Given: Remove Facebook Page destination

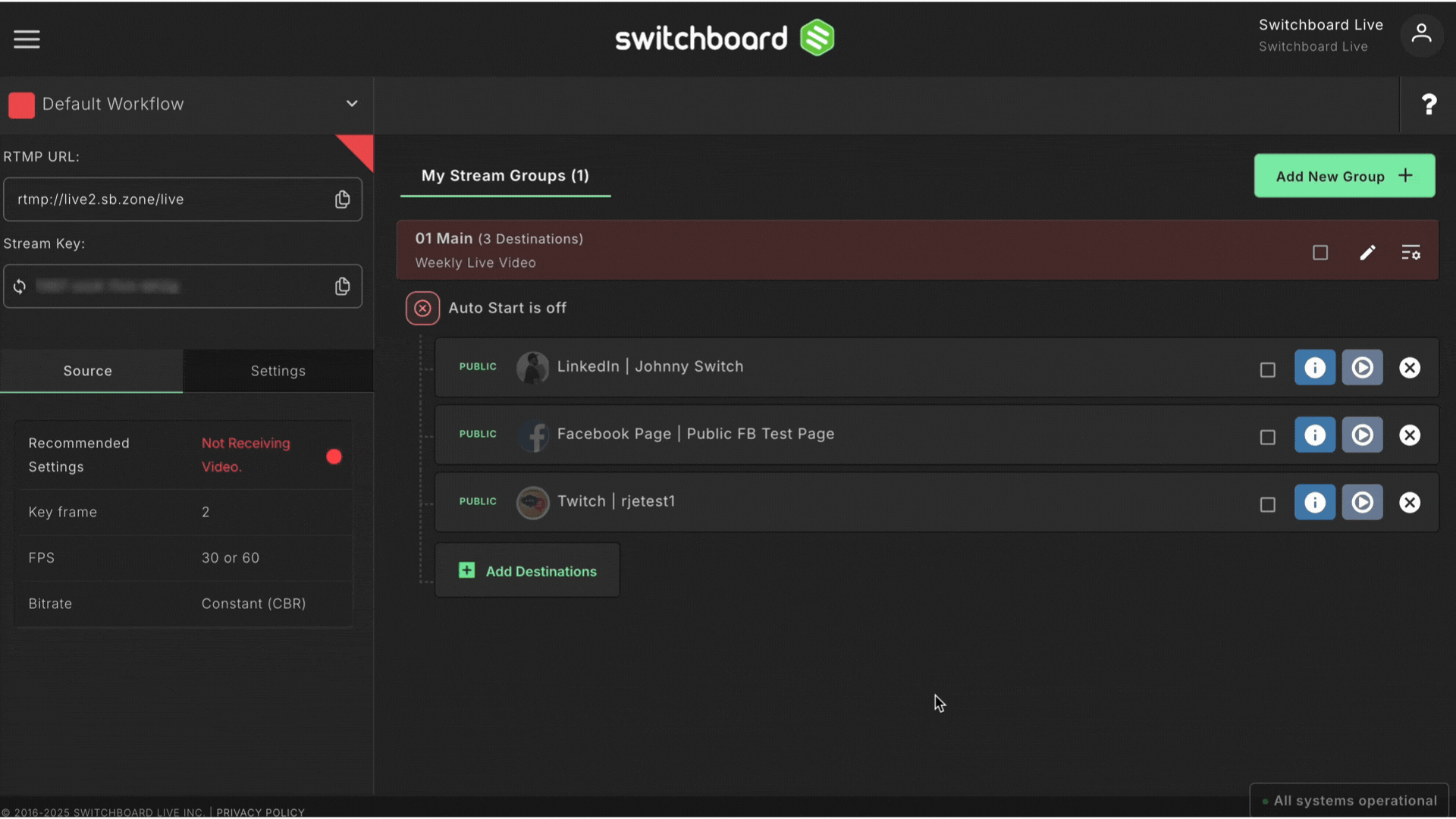Looking at the screenshot, I should click(1410, 435).
